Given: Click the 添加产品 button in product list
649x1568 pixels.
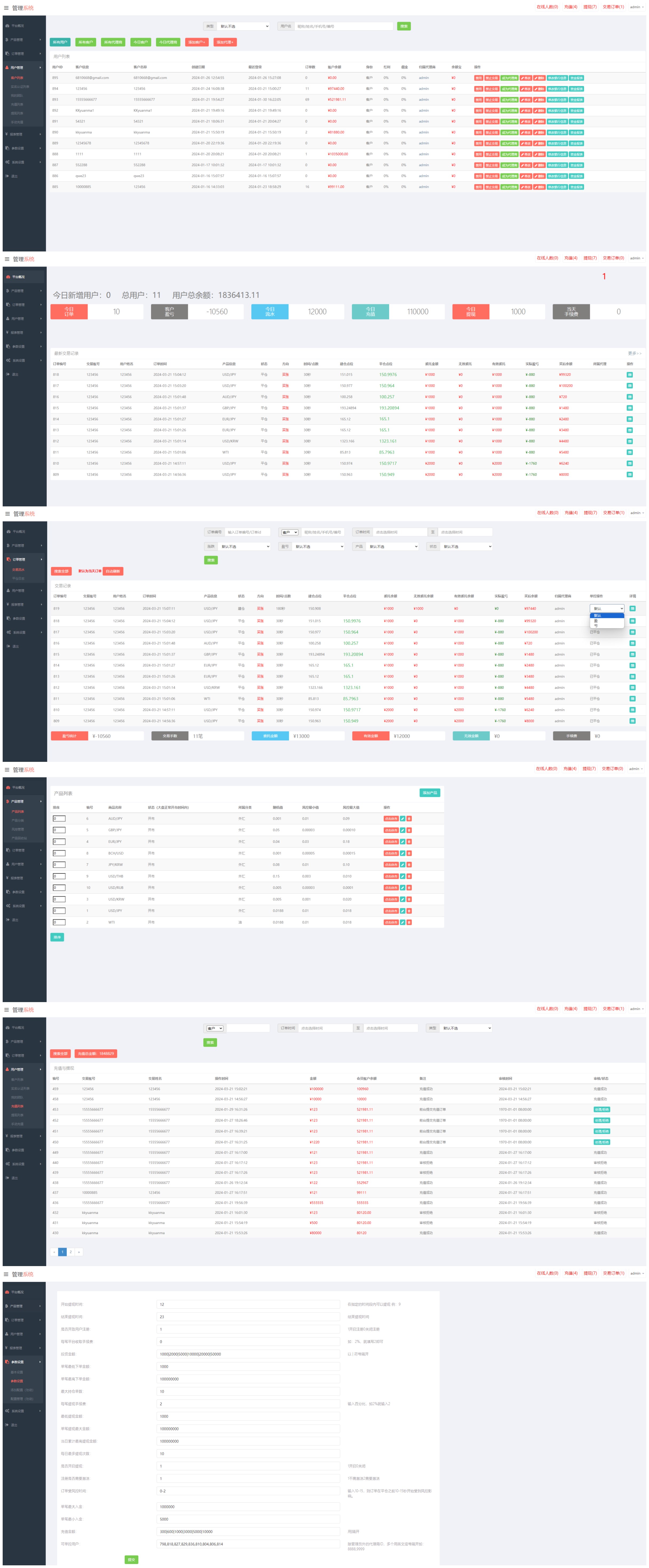Looking at the screenshot, I should point(429,793).
